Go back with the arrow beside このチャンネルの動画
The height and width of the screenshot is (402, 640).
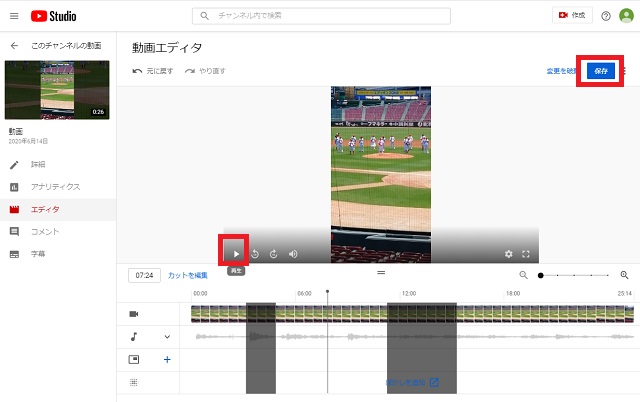pyautogui.click(x=14, y=45)
